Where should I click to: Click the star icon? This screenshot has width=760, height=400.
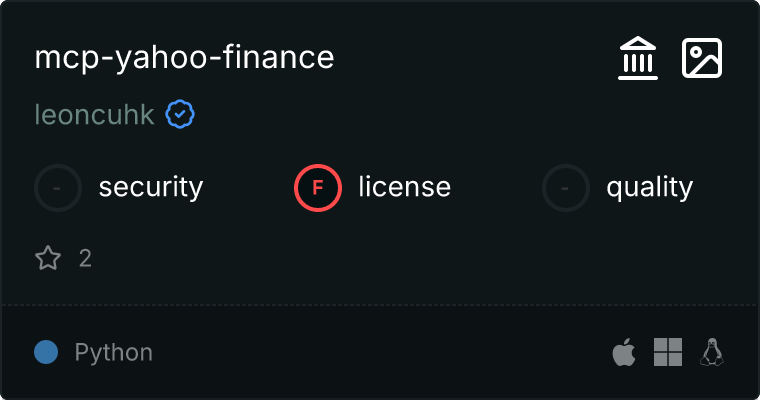48,259
